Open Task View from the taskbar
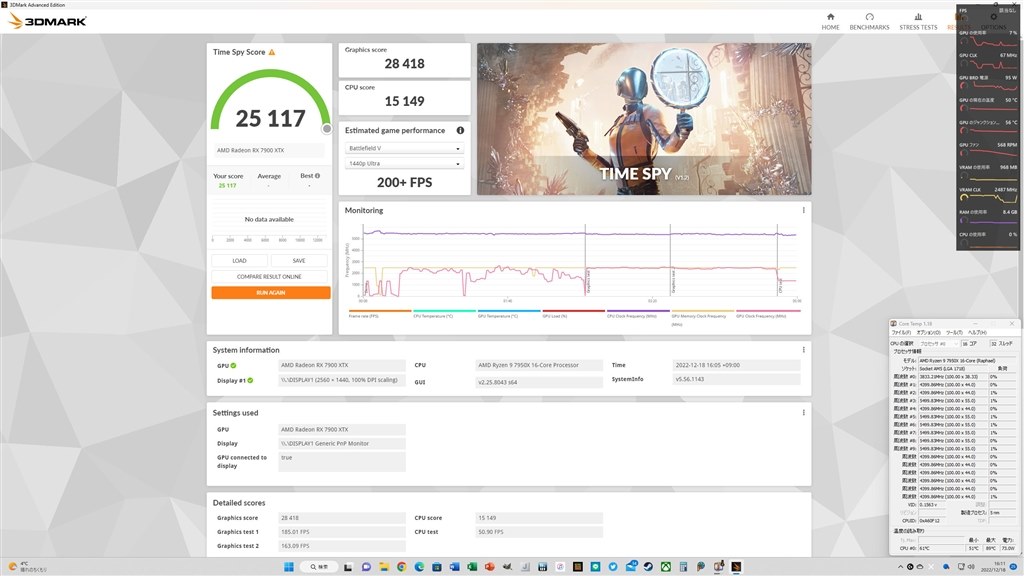Image resolution: width=1024 pixels, height=576 pixels. pos(347,567)
